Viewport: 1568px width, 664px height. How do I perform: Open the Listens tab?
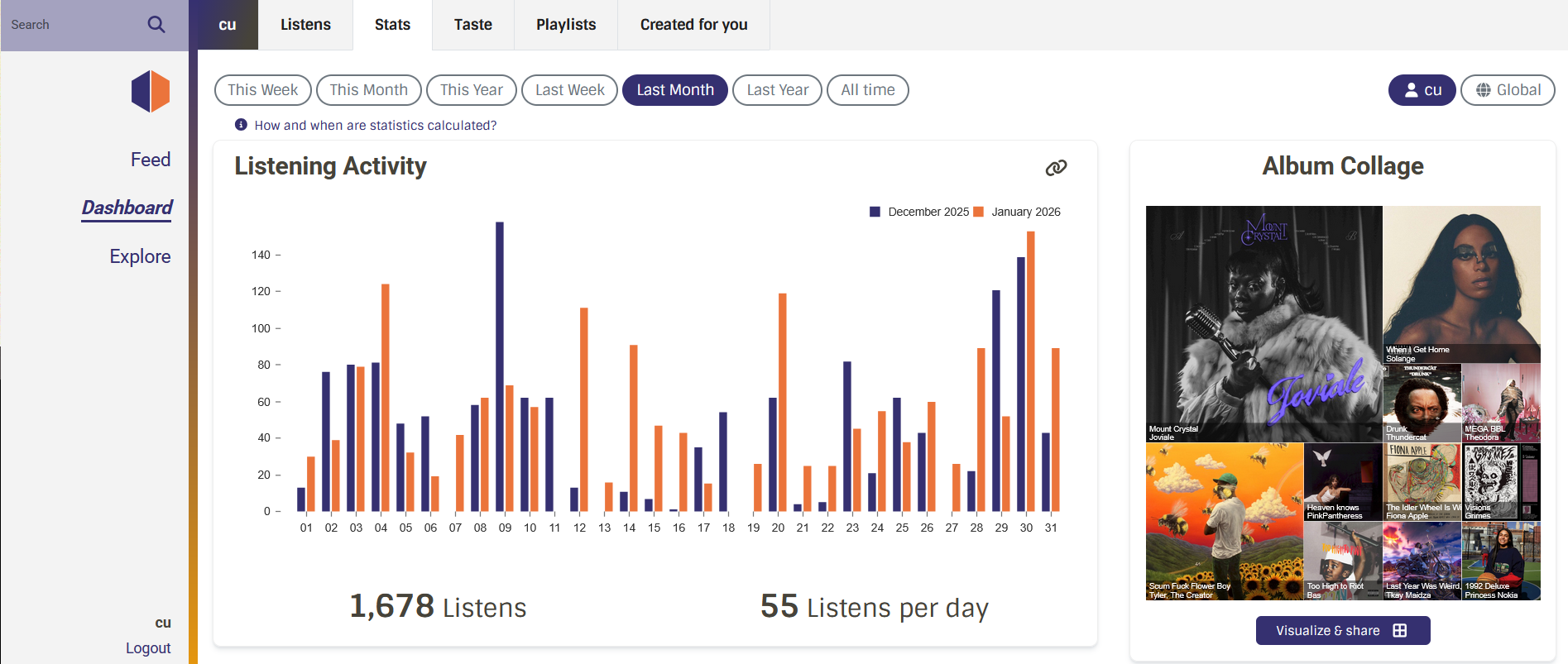pyautogui.click(x=305, y=25)
